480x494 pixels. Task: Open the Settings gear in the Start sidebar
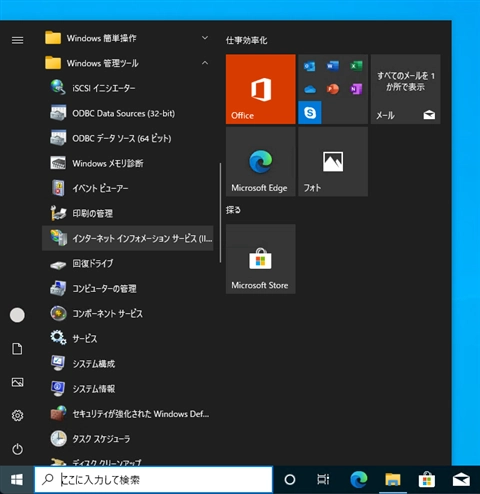(x=17, y=415)
